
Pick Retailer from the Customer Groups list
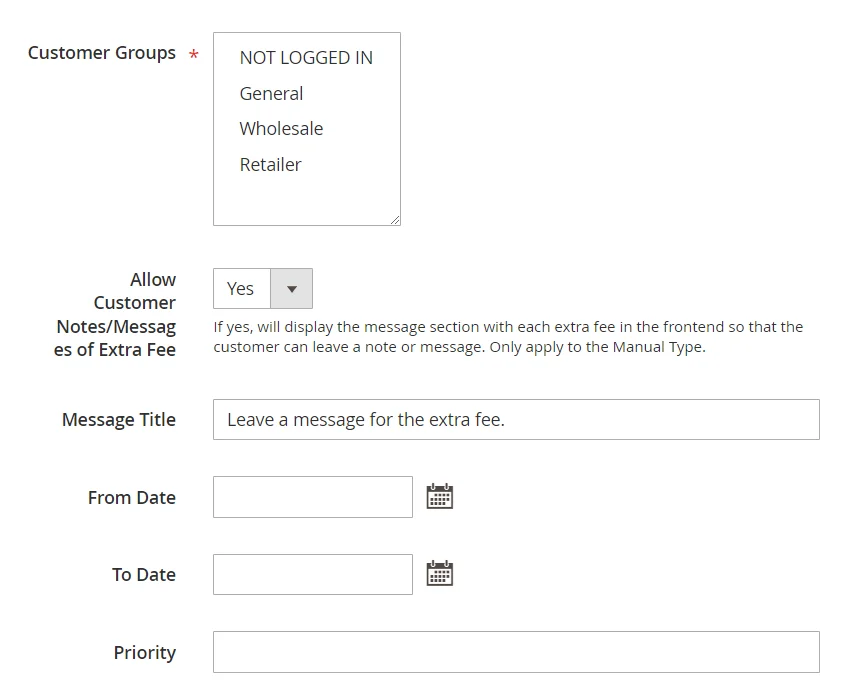[270, 165]
